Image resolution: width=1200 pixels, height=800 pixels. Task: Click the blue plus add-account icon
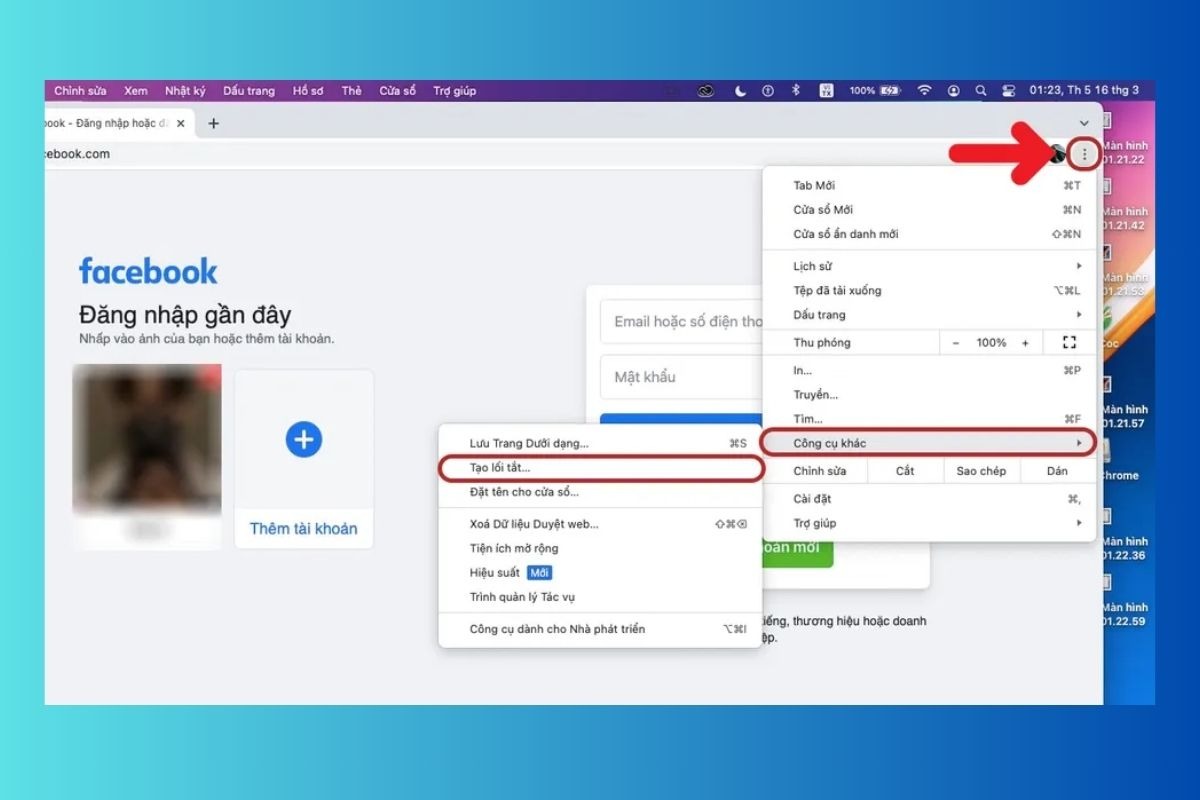click(x=304, y=439)
